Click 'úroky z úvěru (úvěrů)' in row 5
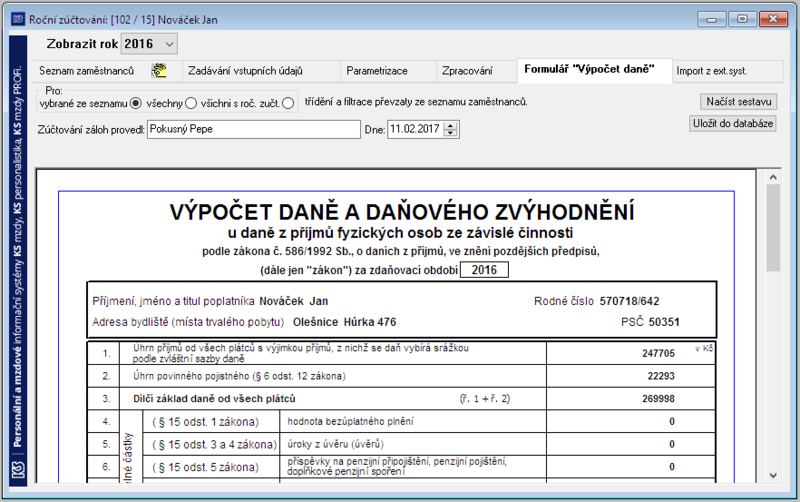This screenshot has height=502, width=800. click(335, 444)
